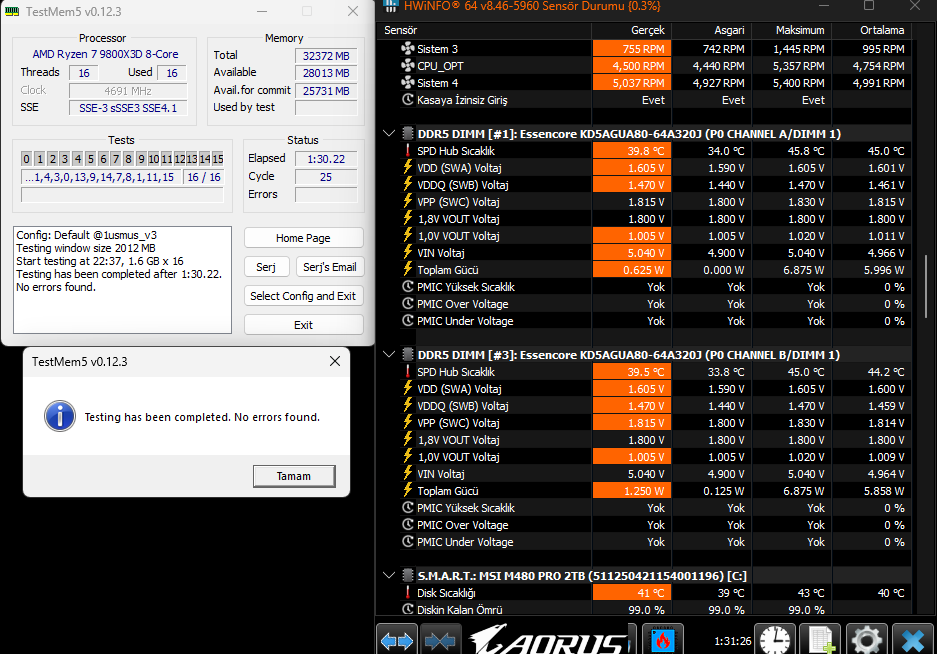Screen dimensions: 937x654
Task: Click Select Config and Exit button
Action: [x=304, y=296]
